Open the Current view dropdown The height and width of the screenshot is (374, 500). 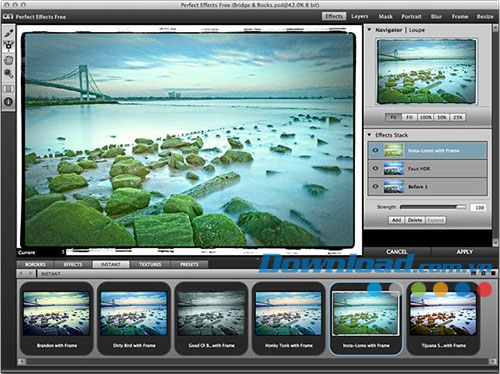[x=41, y=252]
